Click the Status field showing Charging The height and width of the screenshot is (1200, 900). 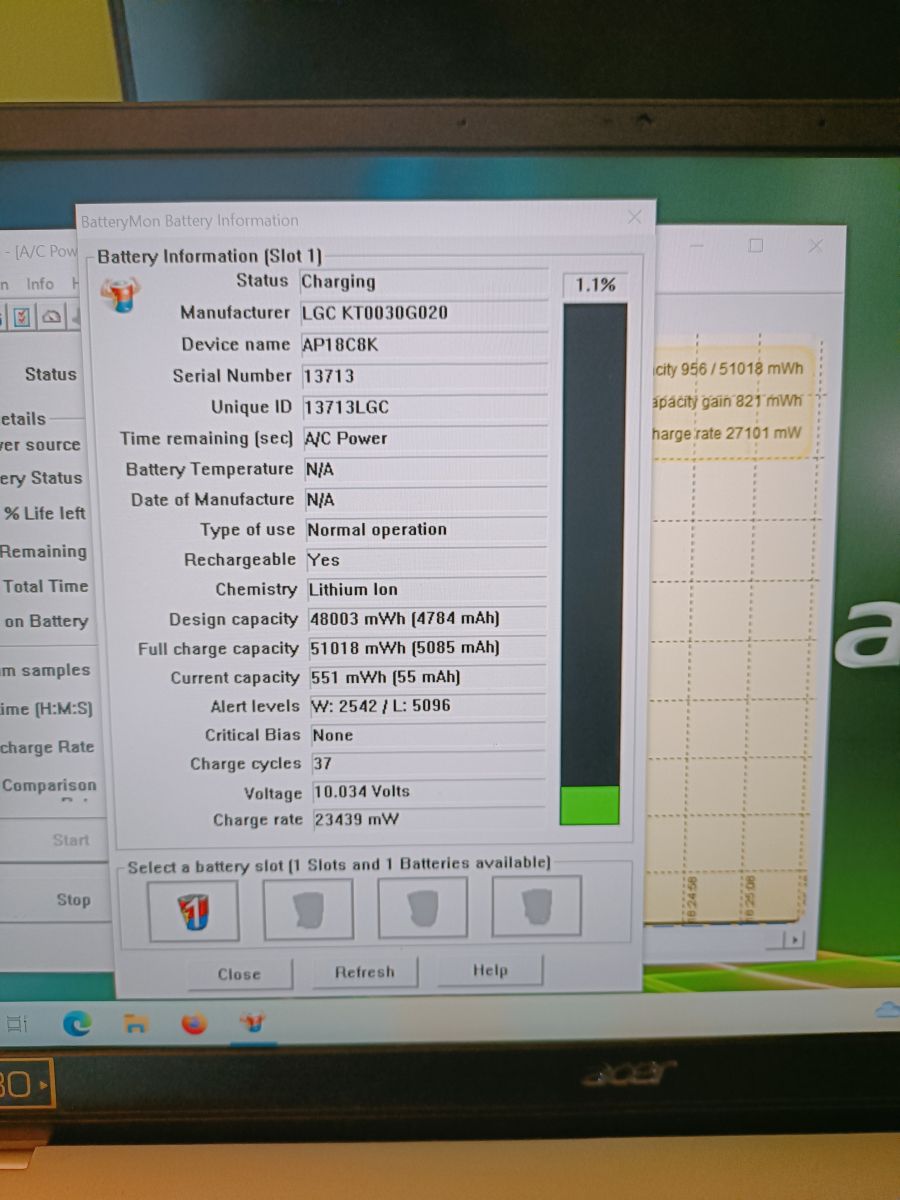coord(425,282)
